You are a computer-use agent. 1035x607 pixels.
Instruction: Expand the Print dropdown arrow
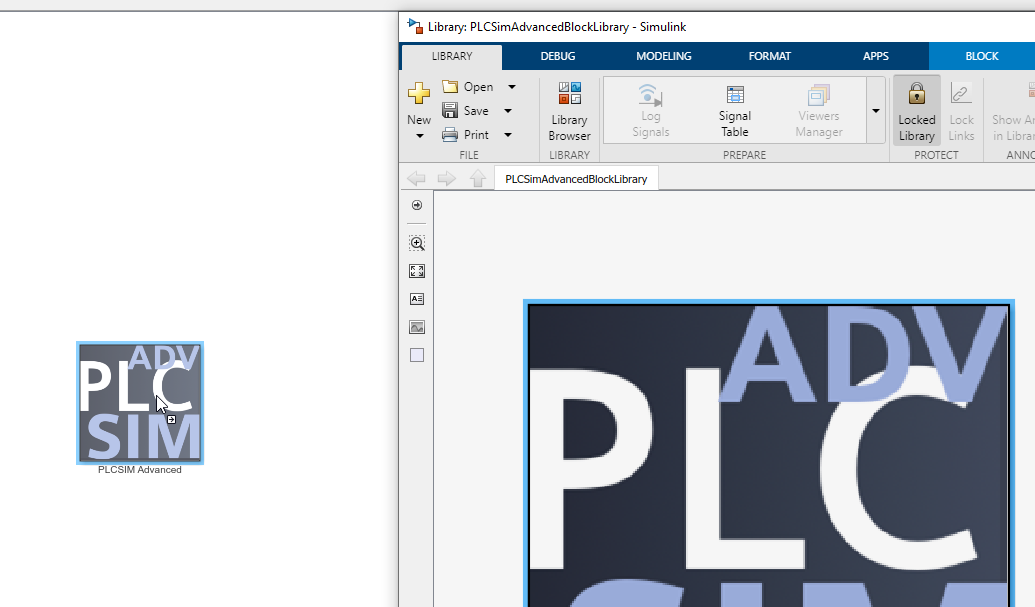508,135
